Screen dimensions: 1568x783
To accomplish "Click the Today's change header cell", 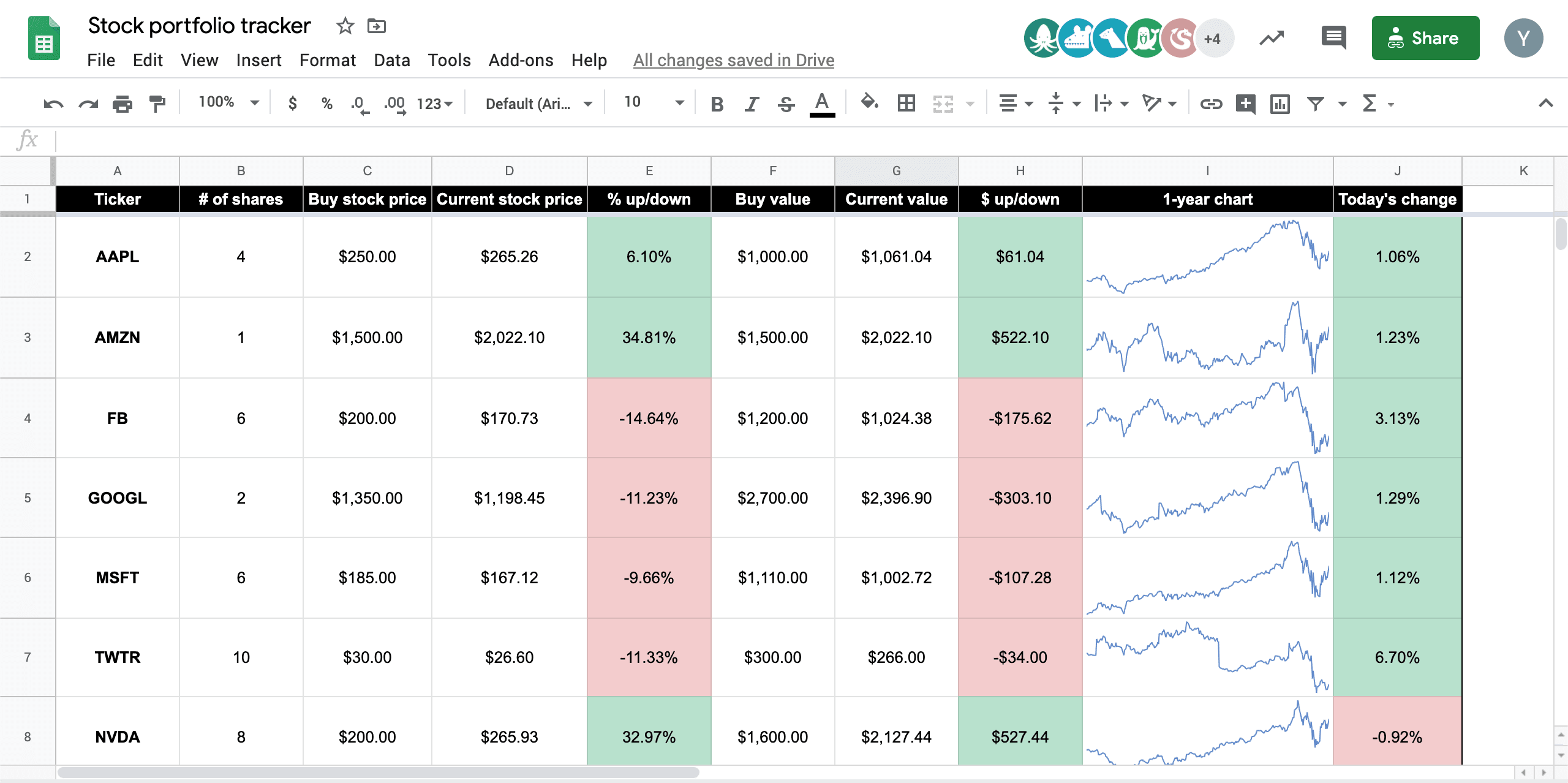I will click(x=1398, y=199).
